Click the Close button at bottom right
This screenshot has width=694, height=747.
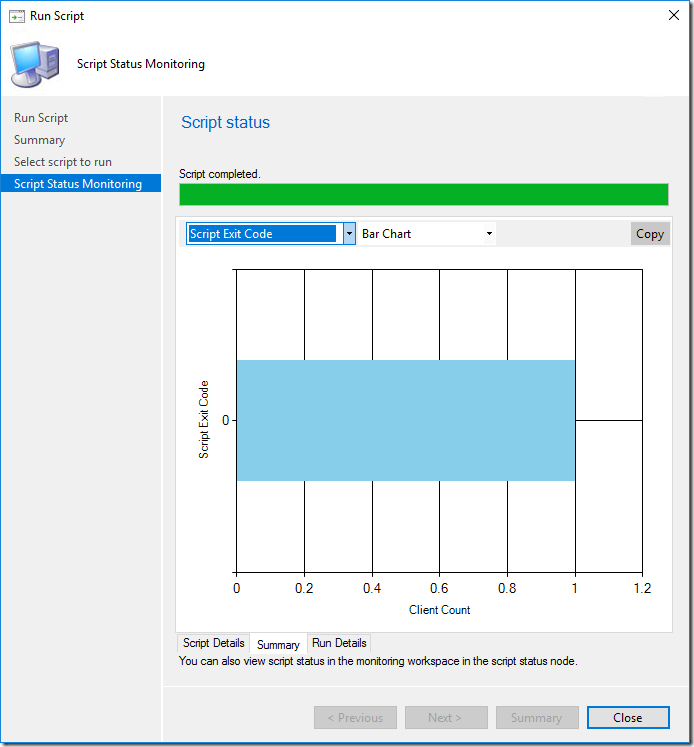[x=627, y=717]
